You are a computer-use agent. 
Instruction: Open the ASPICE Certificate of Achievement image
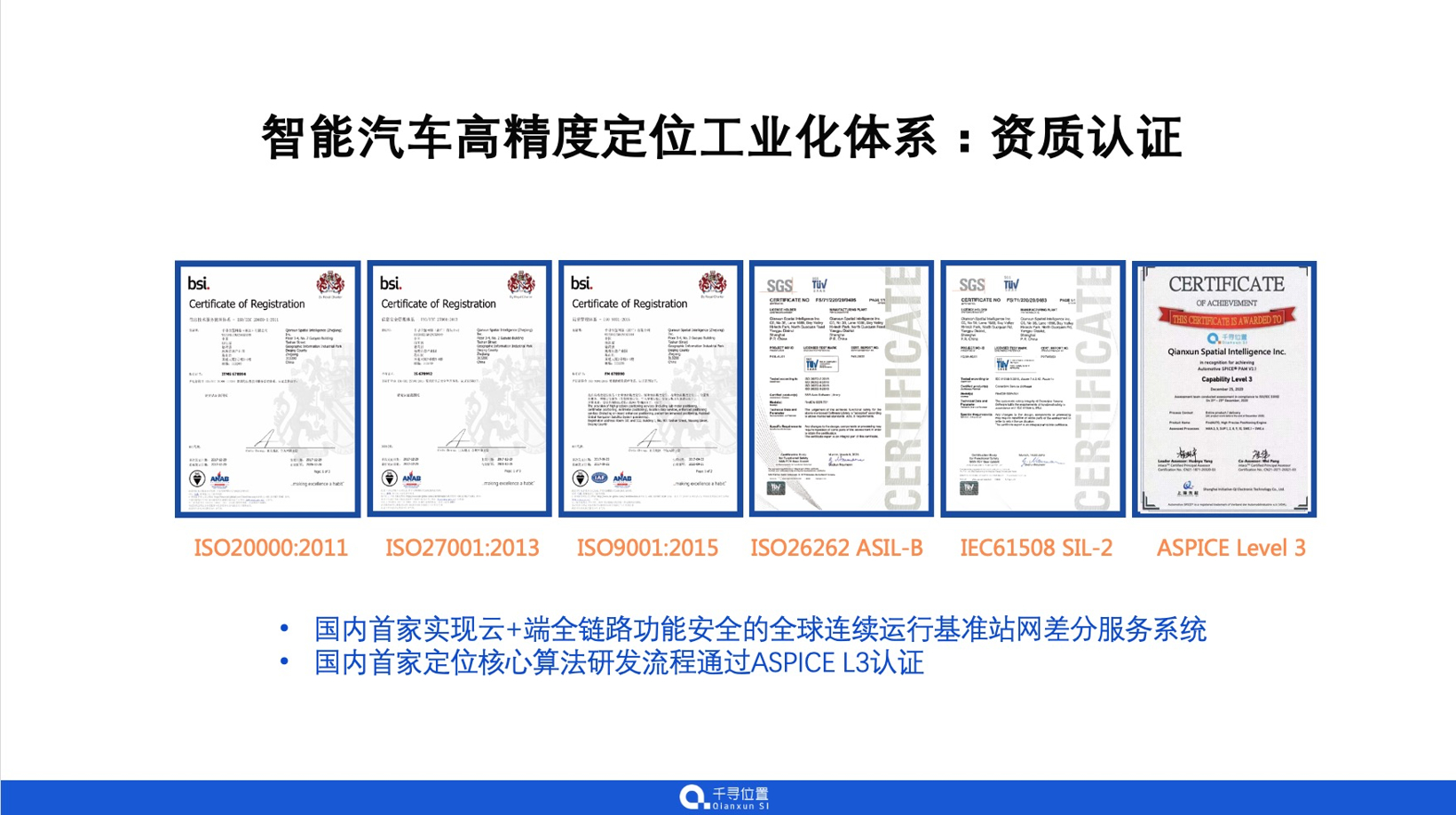(x=1224, y=389)
